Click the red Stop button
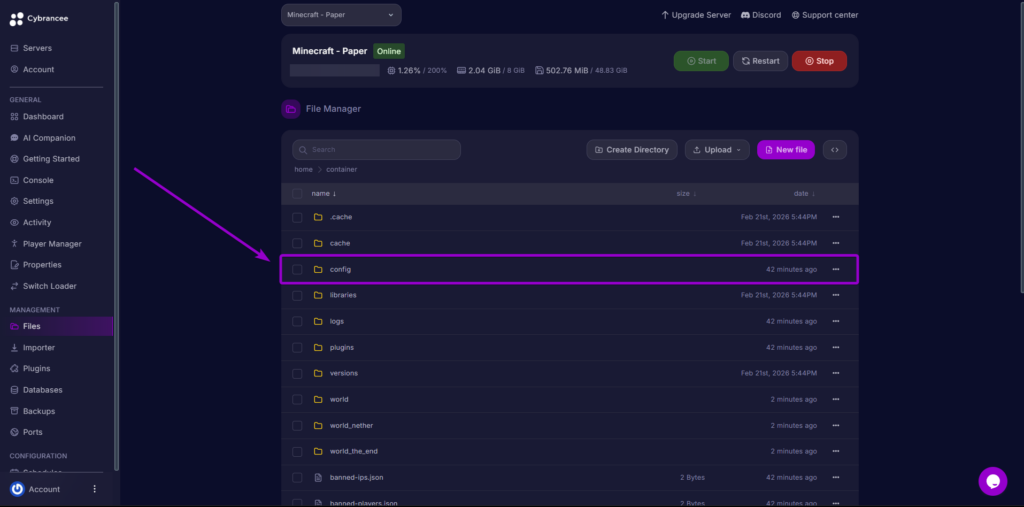The image size is (1024, 507). [x=819, y=61]
